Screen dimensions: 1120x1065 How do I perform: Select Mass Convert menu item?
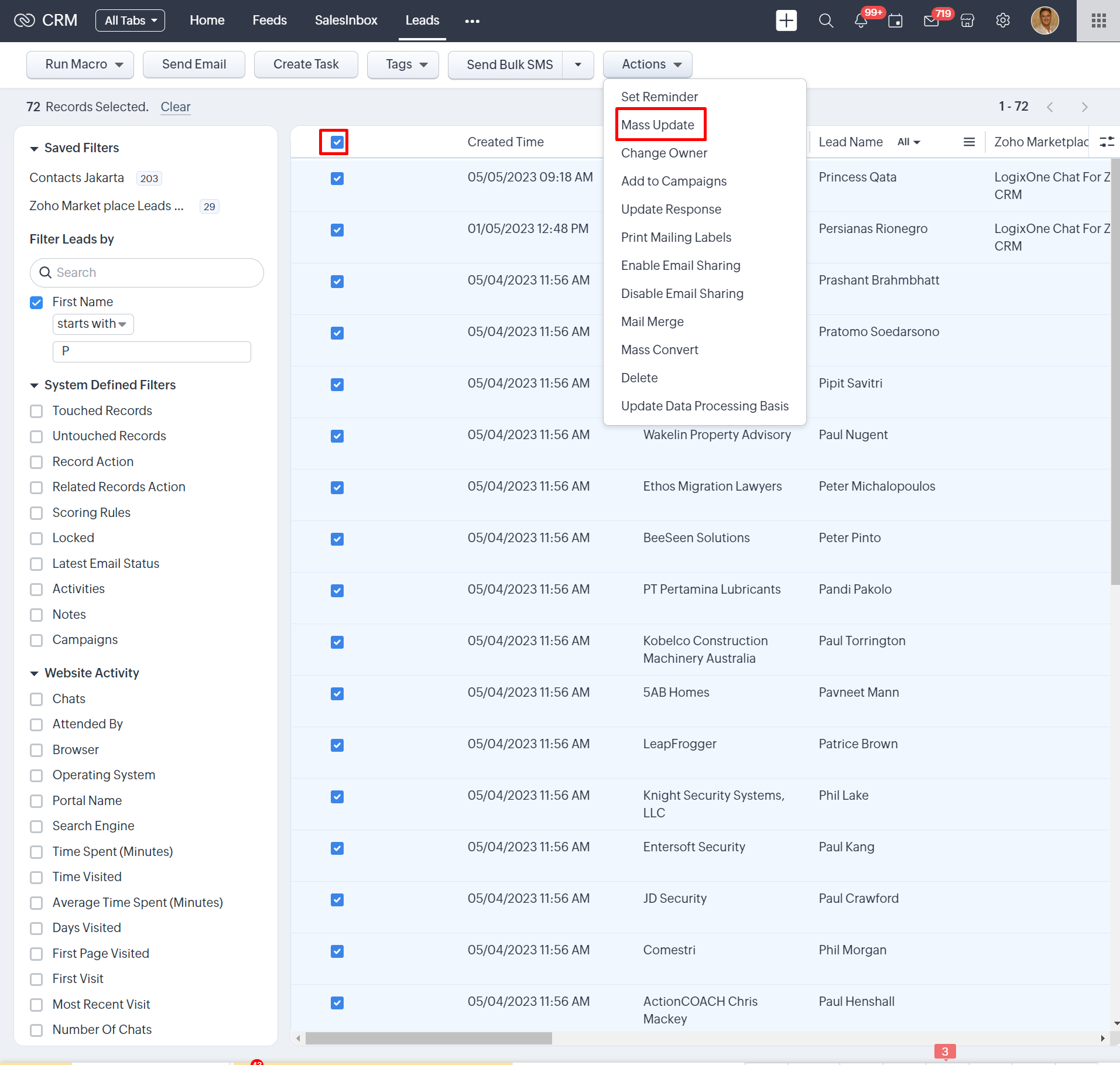click(x=659, y=350)
